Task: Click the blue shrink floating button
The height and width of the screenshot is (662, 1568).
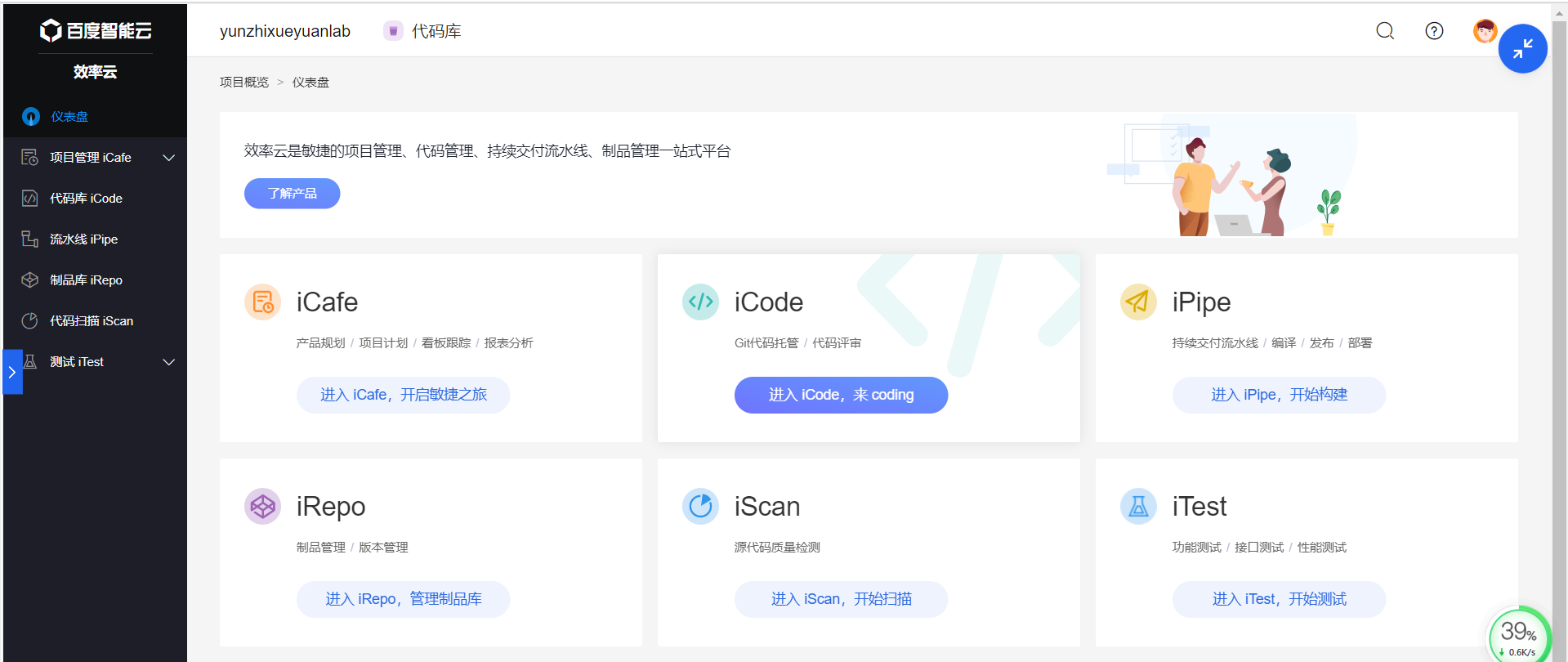Action: [1522, 49]
